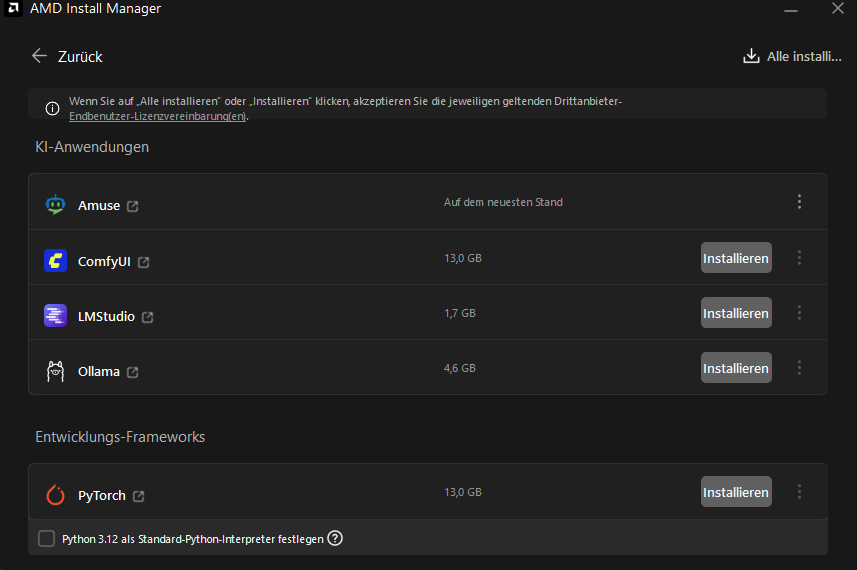Screen dimensions: 857x570
Task: Close the AMD Install Manager window
Action: pos(838,8)
